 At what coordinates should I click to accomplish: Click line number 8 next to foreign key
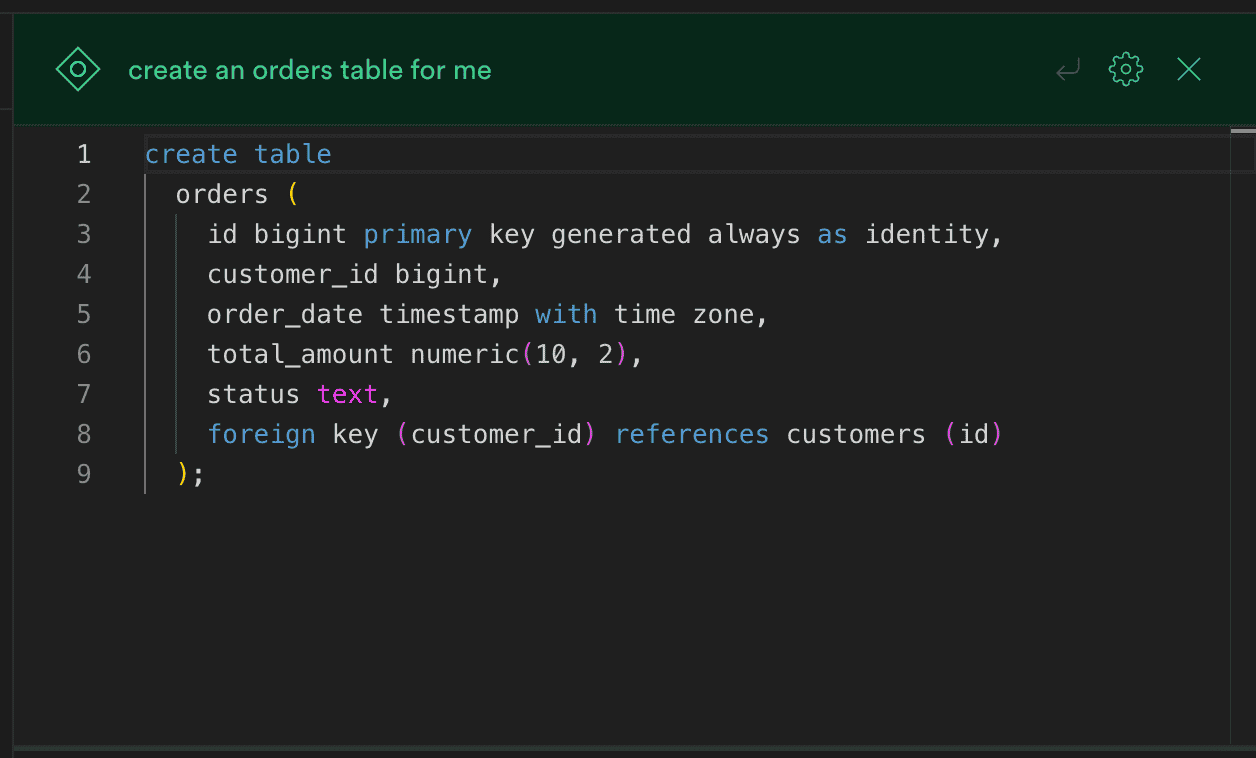[84, 433]
